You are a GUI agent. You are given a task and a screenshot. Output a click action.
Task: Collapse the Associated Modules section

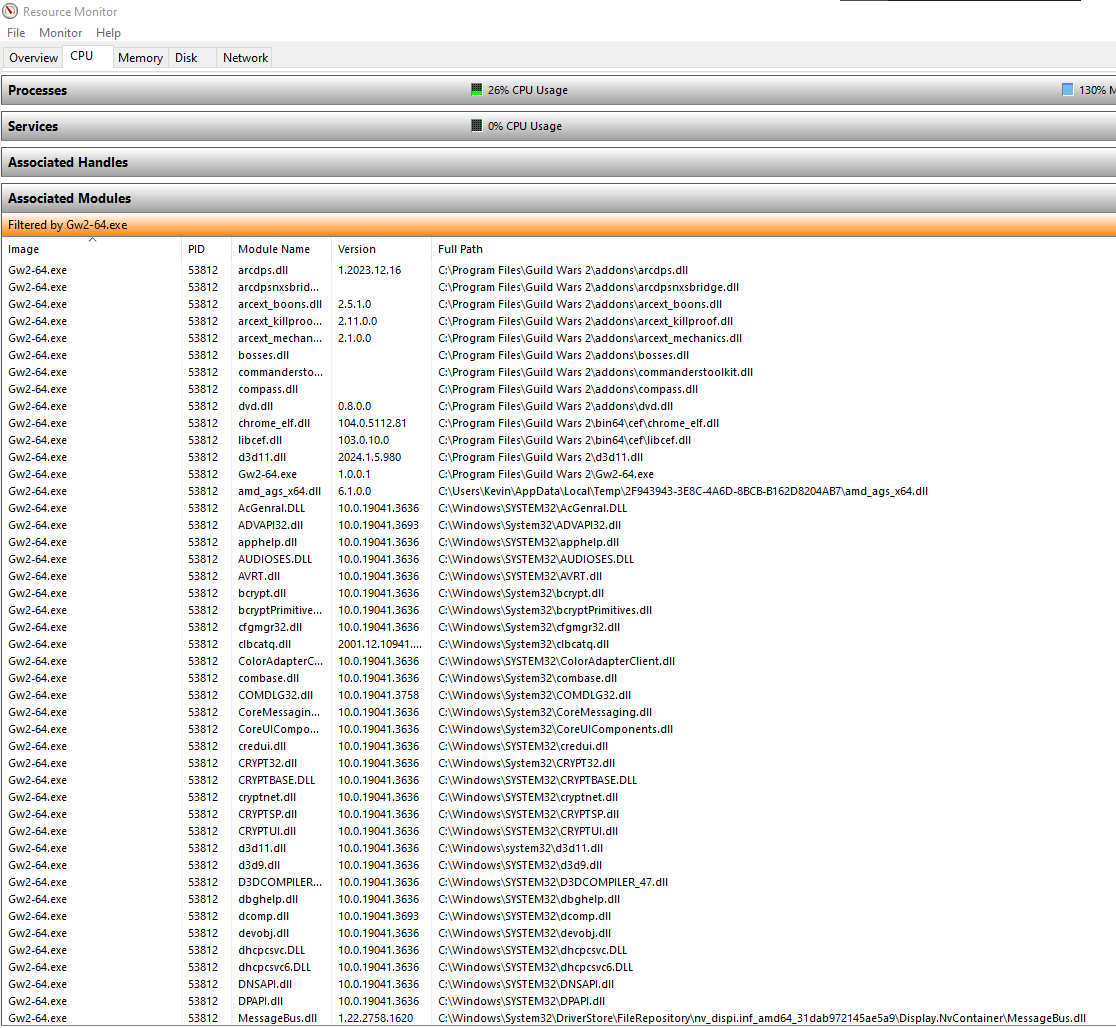point(559,198)
